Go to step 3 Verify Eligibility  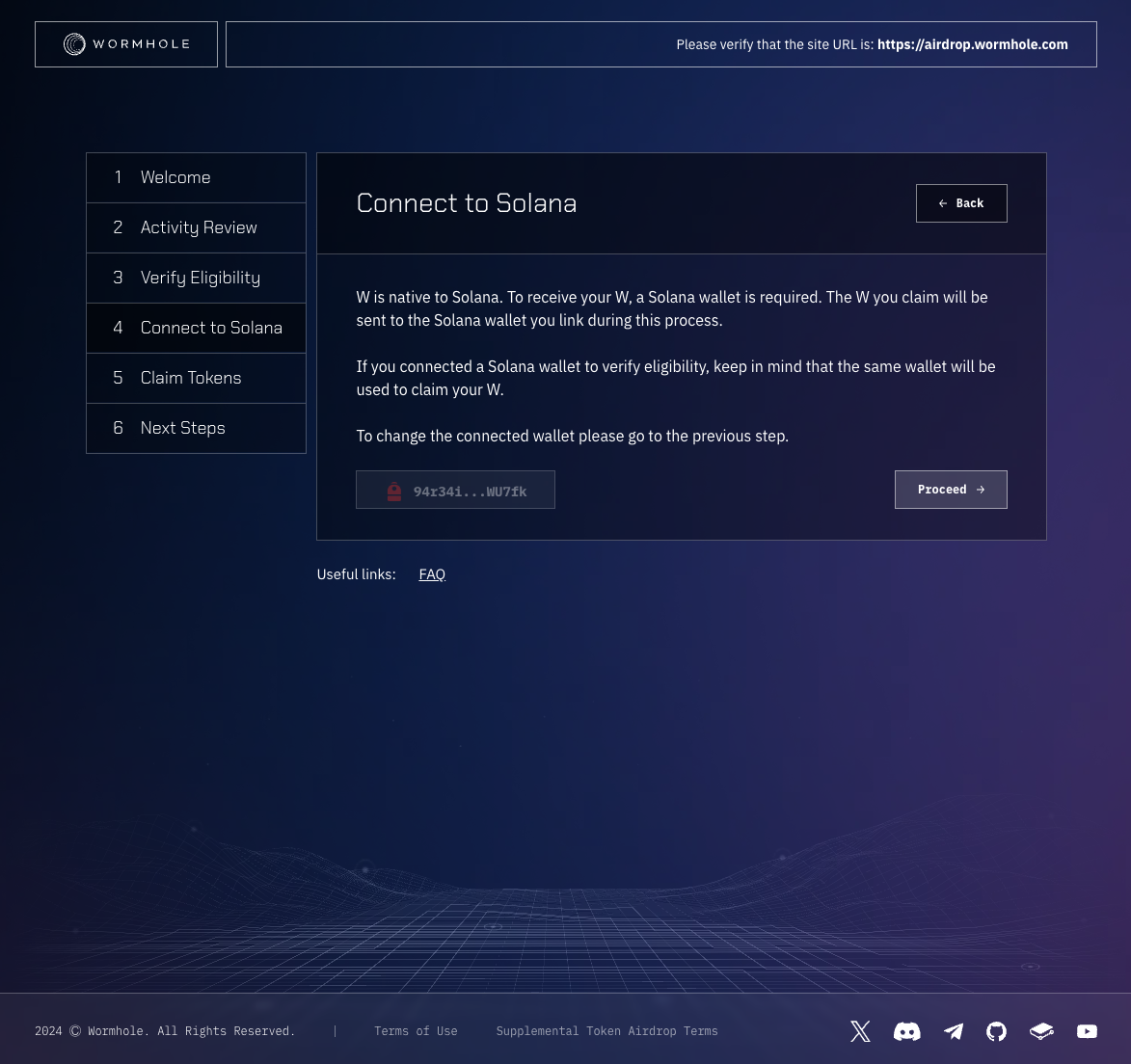[196, 278]
